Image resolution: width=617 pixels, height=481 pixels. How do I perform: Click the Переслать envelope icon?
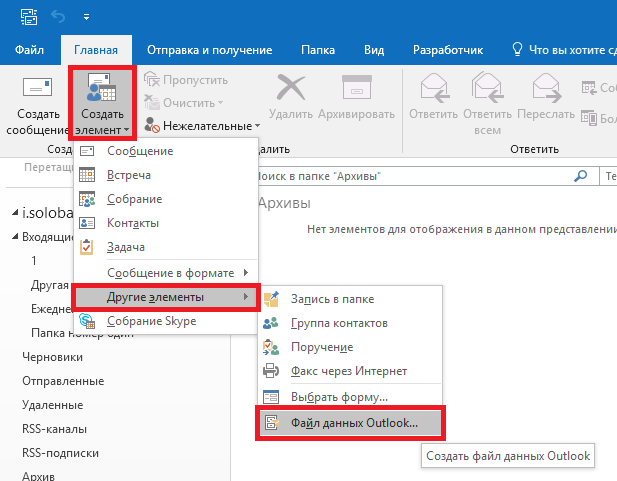point(546,87)
